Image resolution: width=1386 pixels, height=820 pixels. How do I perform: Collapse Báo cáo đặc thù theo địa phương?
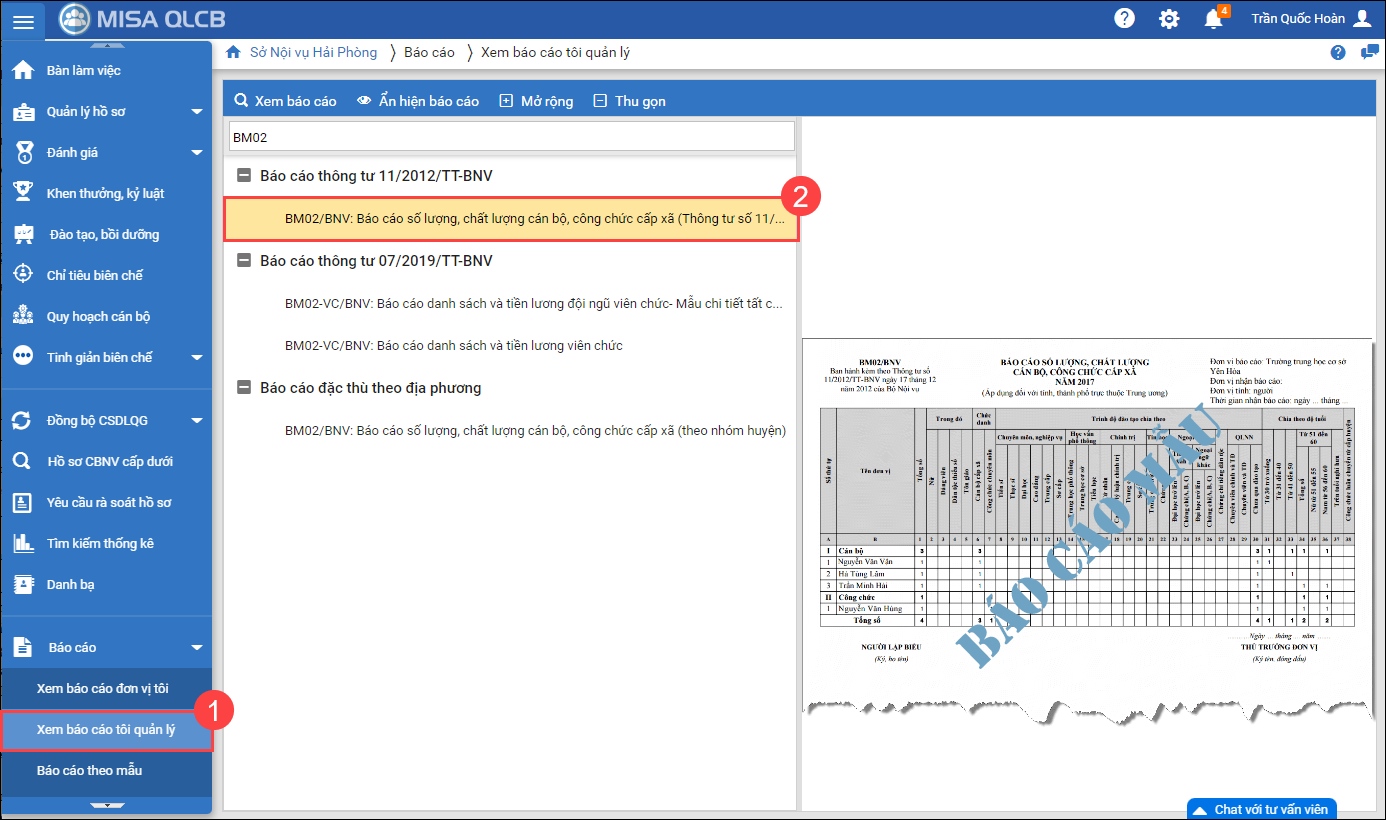[243, 388]
